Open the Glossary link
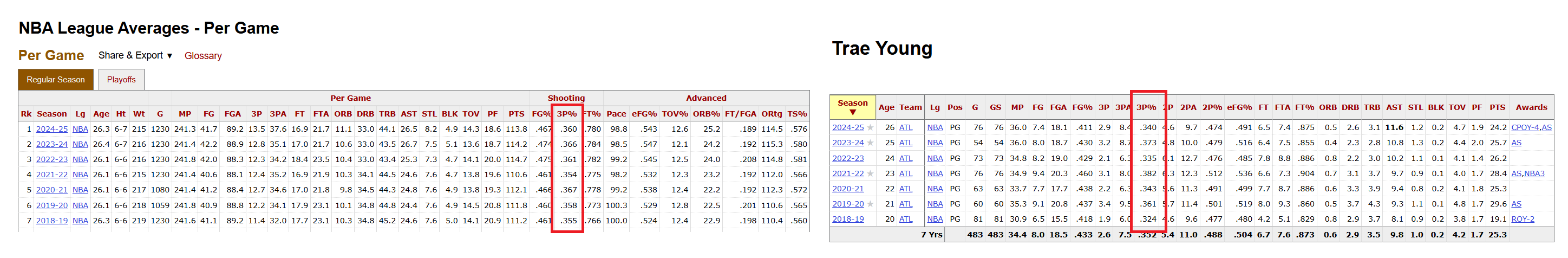The image size is (1568, 258). 202,56
